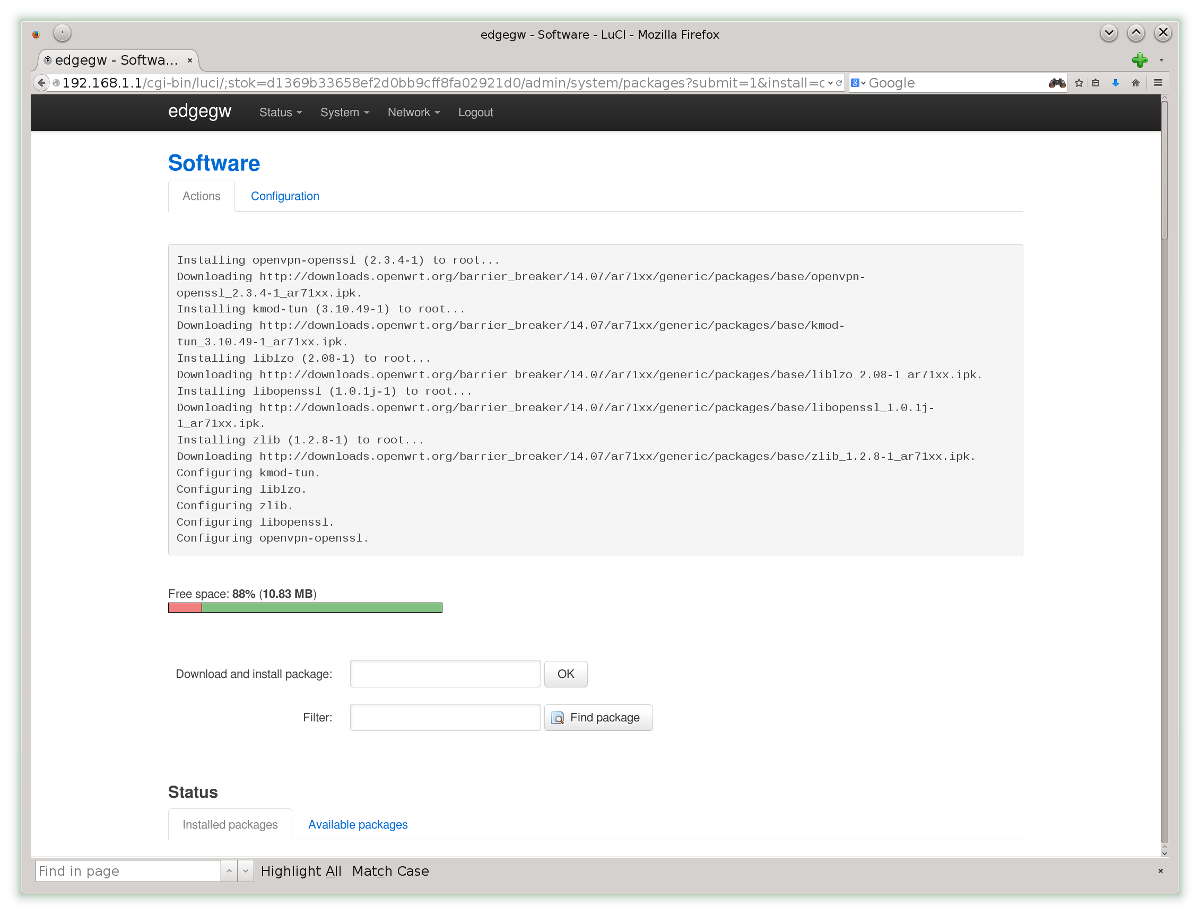Image resolution: width=1200 pixels, height=915 pixels.
Task: Click the Find package button
Action: pyautogui.click(x=598, y=718)
